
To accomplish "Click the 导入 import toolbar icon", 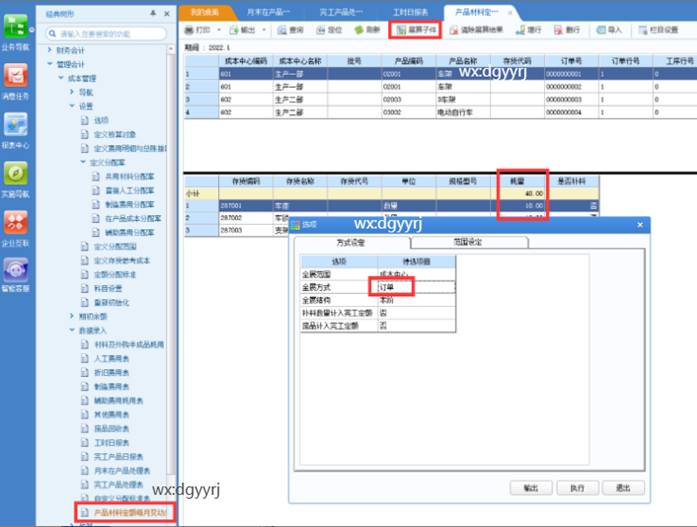I will tap(608, 31).
